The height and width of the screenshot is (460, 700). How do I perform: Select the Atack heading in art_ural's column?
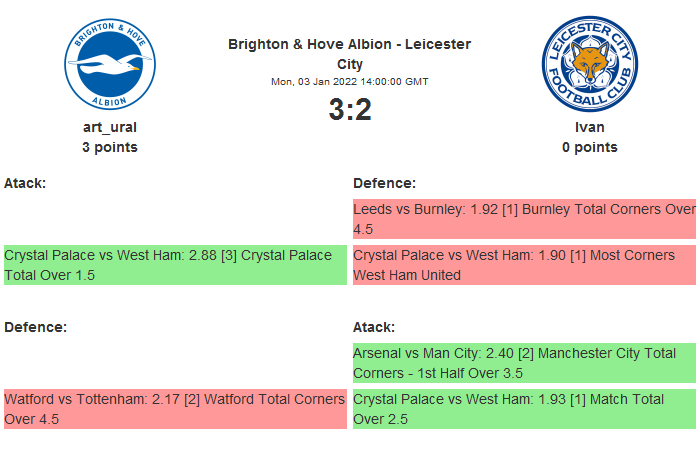[25, 184]
